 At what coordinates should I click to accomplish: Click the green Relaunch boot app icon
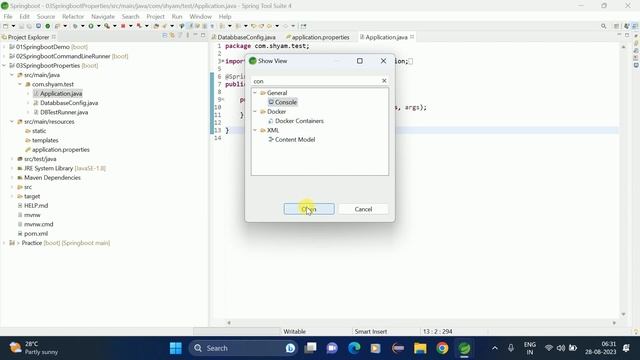click(x=48, y=26)
